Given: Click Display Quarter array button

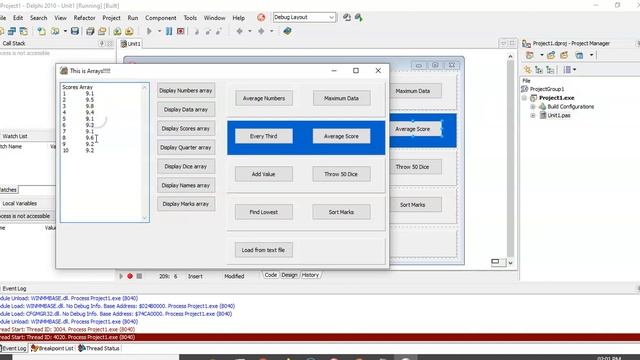Looking at the screenshot, I should 186,147.
